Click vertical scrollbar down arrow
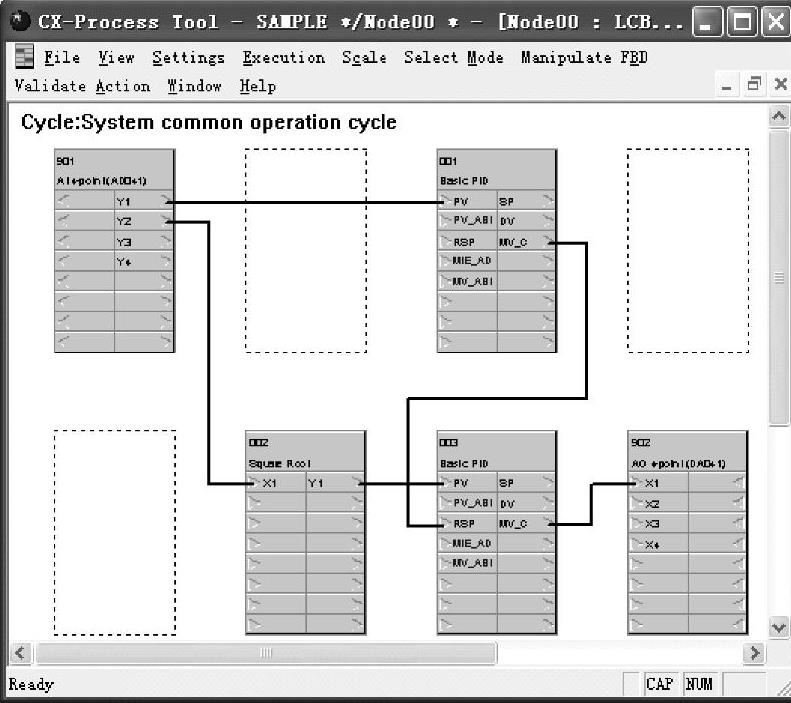Viewport: 791px width, 703px height. 779,627
